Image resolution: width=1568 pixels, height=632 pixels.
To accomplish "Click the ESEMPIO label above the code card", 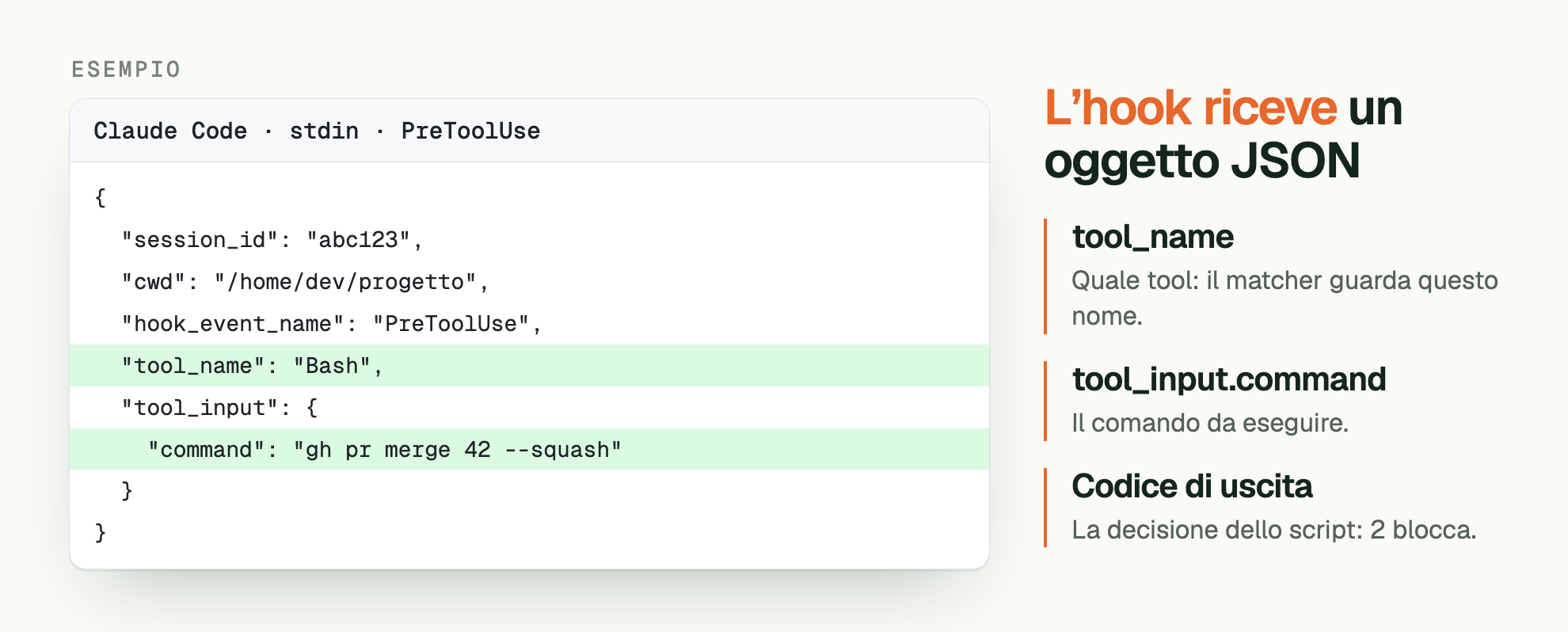I will point(126,70).
